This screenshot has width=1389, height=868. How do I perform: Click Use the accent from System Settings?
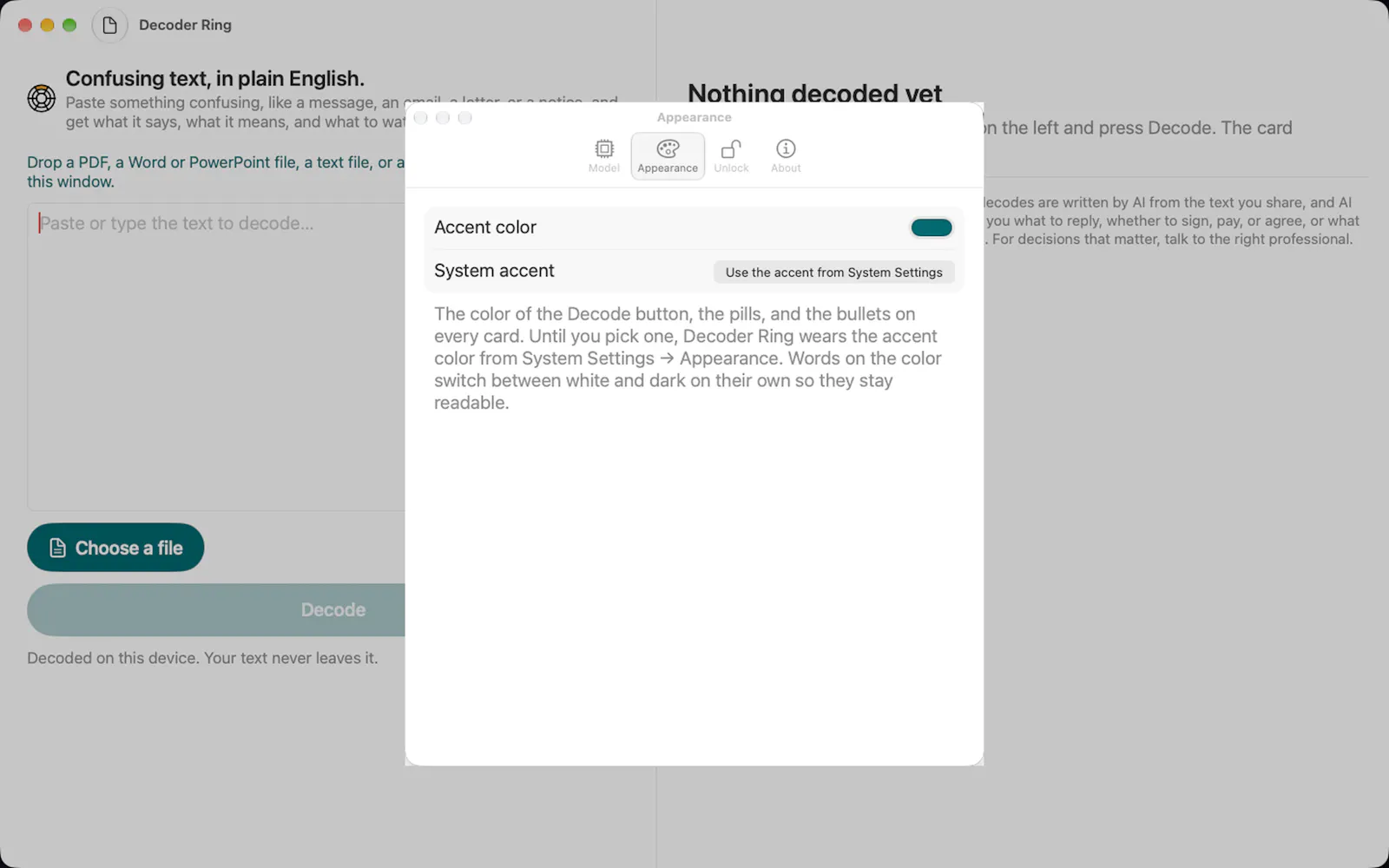833,272
